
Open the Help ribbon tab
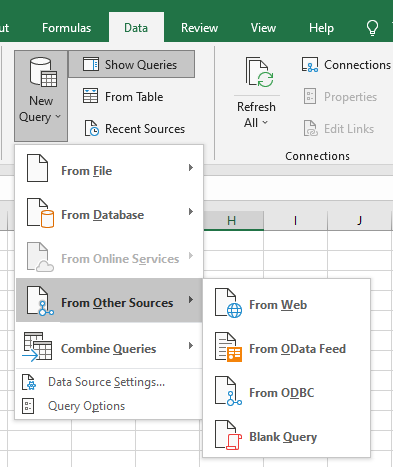point(321,28)
